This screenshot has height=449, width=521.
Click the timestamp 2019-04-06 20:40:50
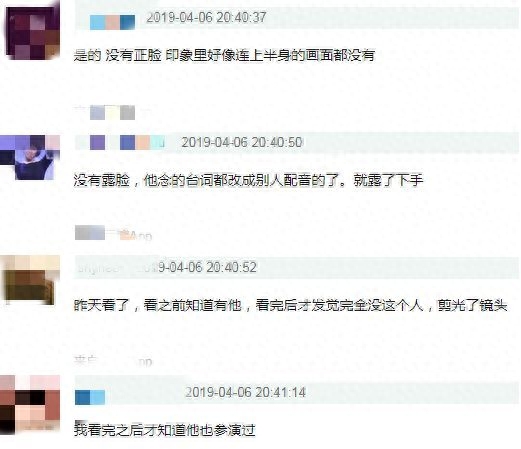[242, 142]
